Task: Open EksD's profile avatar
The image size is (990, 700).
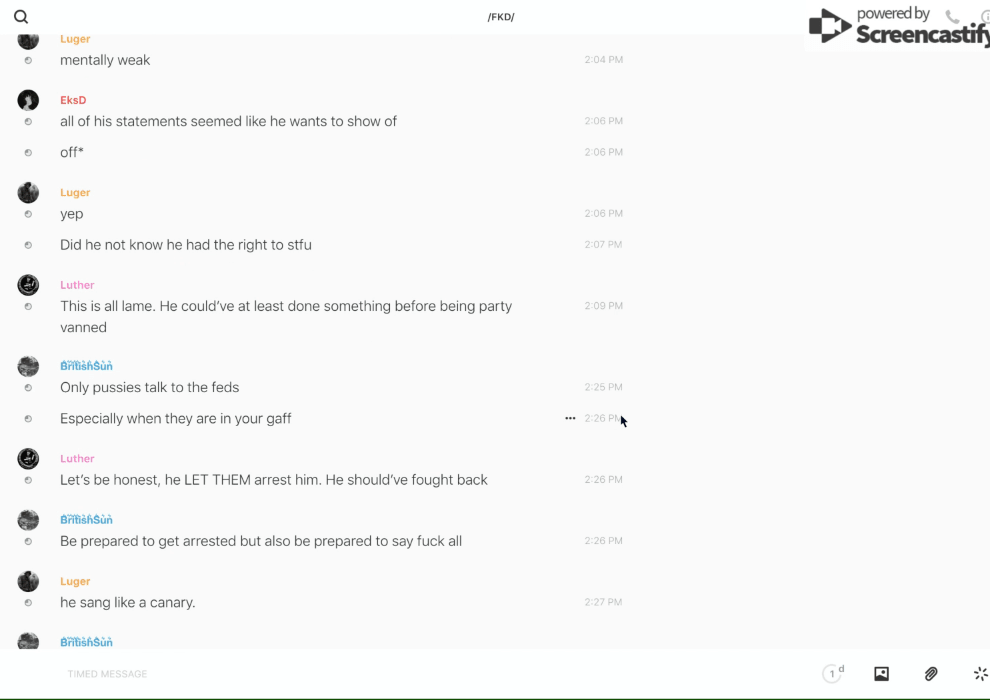Action: coord(28,100)
